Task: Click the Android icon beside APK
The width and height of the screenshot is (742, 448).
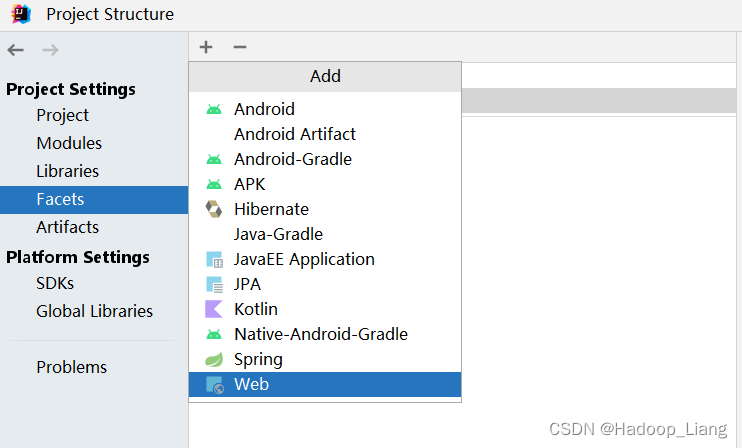Action: [x=214, y=184]
